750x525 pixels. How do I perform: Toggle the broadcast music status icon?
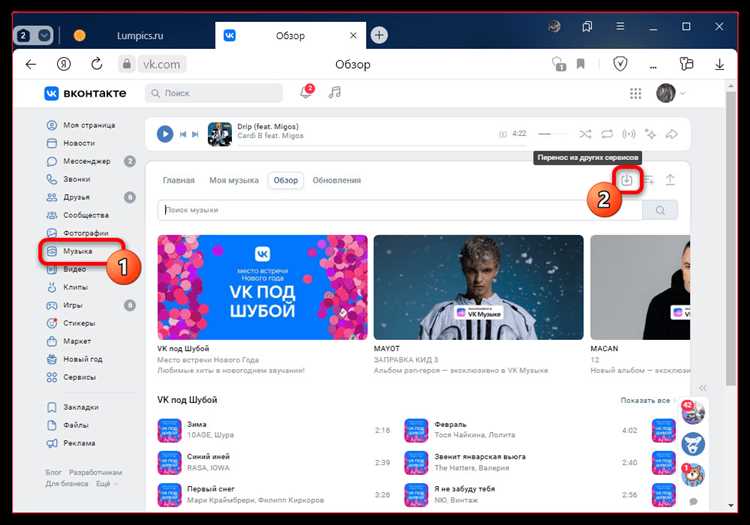629,133
